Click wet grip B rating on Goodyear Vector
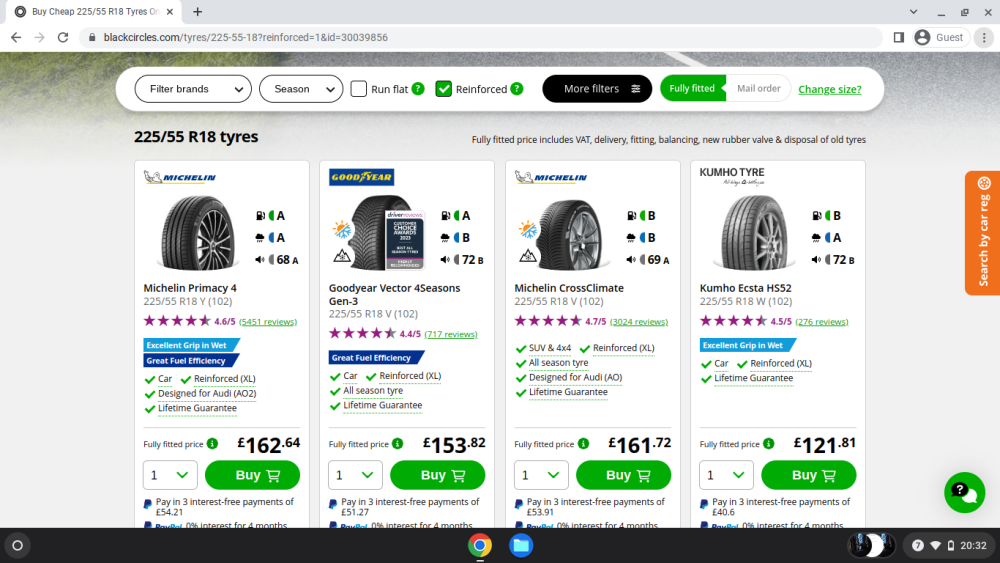The width and height of the screenshot is (1000, 563). pos(455,238)
